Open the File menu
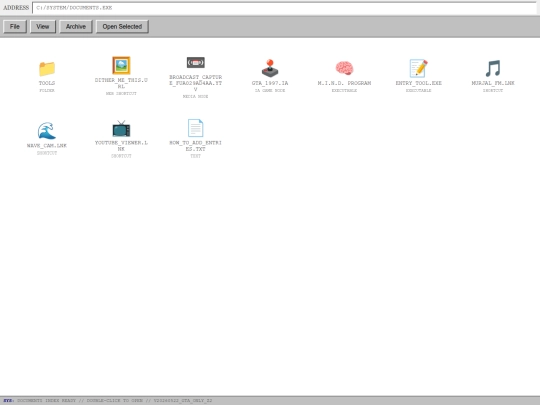 pos(15,27)
